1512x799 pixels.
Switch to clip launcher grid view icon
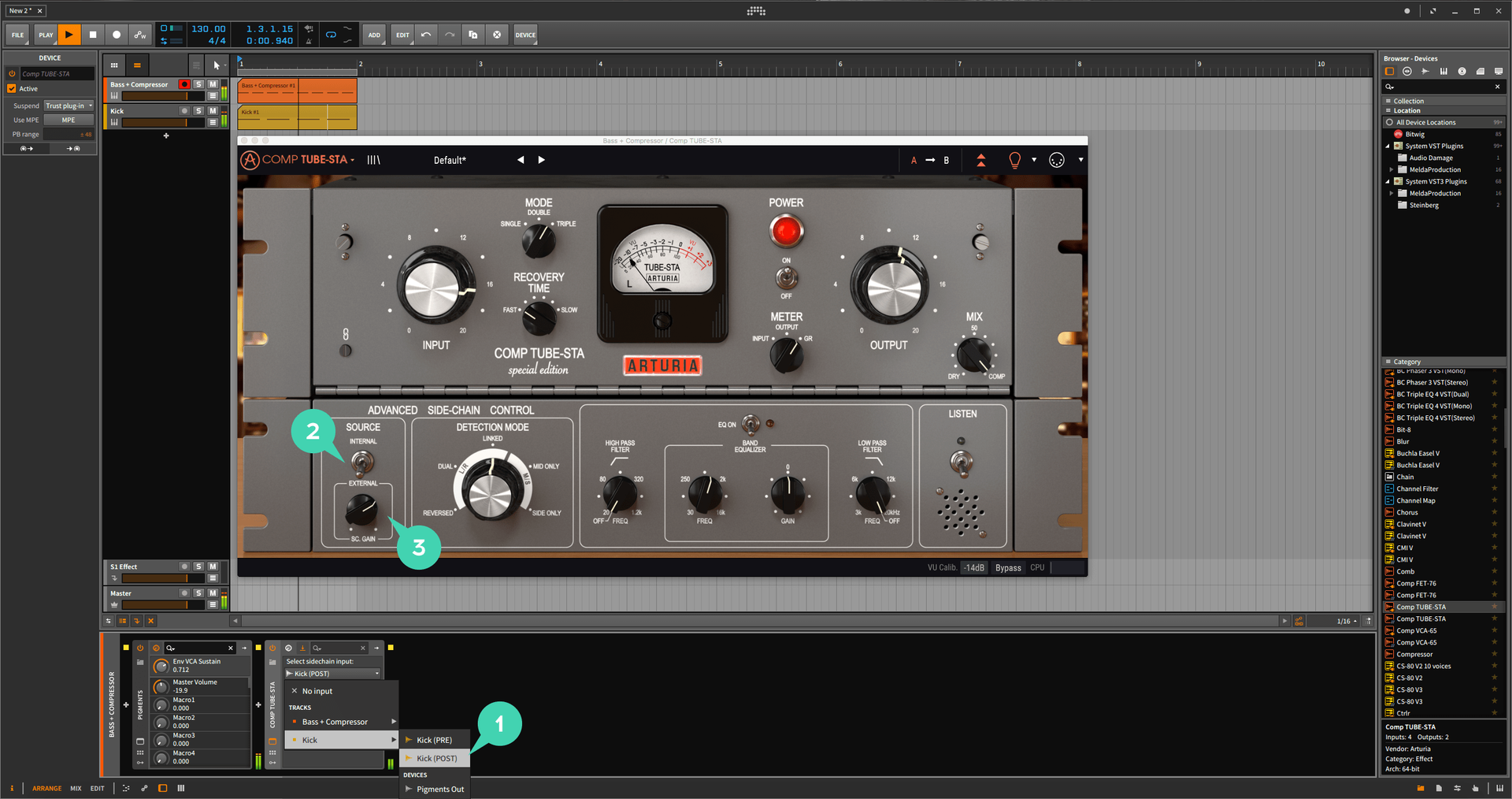(x=114, y=65)
